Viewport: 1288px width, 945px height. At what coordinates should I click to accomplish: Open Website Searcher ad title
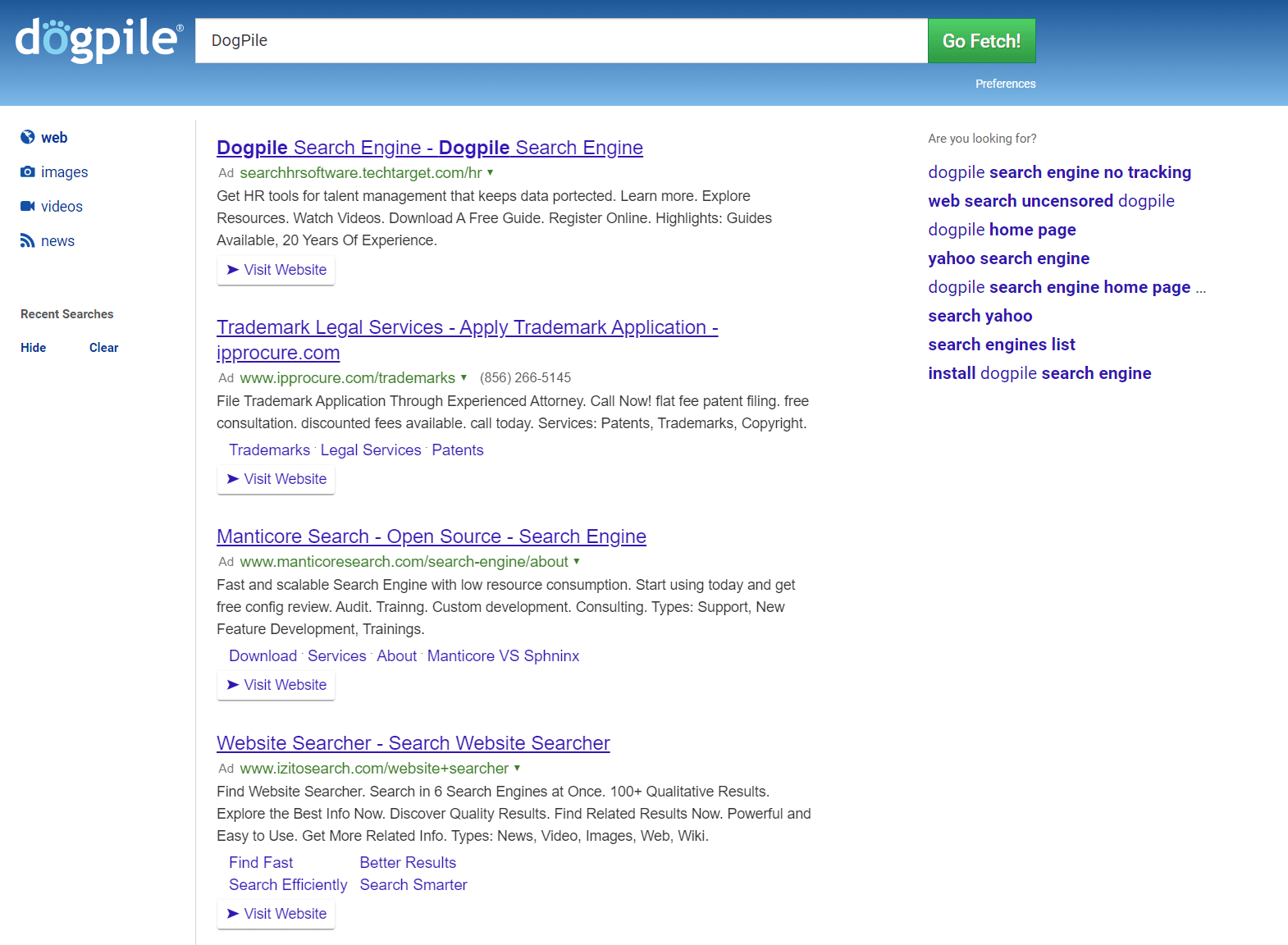tap(413, 743)
